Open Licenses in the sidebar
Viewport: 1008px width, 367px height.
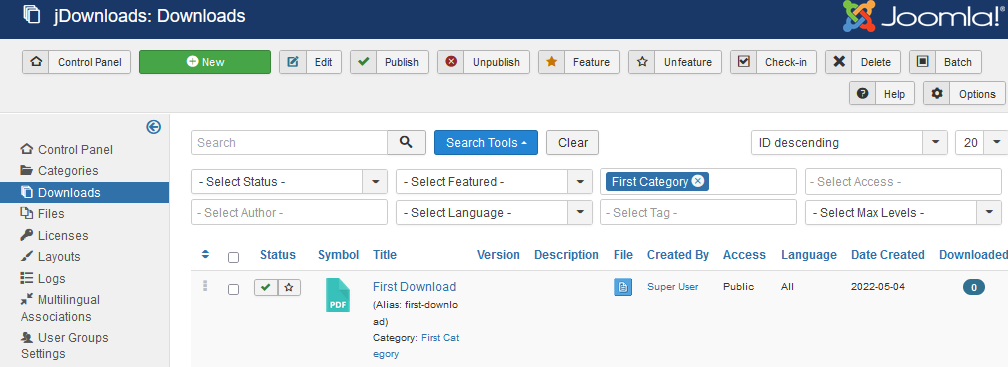pyautogui.click(x=55, y=236)
